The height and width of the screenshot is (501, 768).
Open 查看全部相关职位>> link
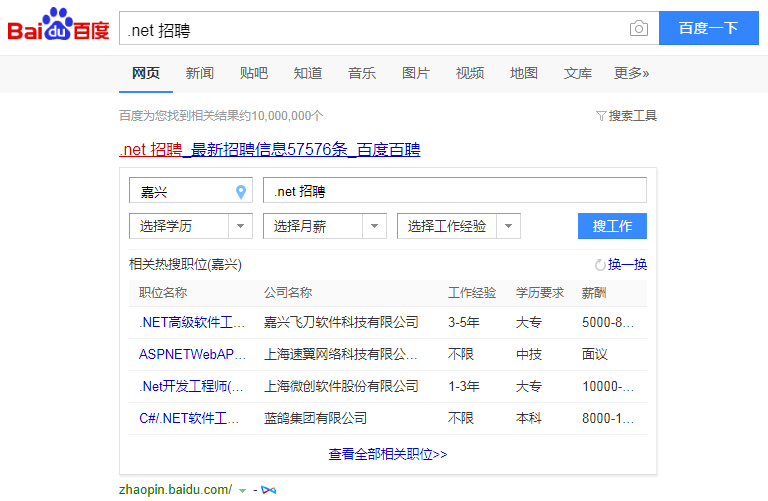pos(388,454)
